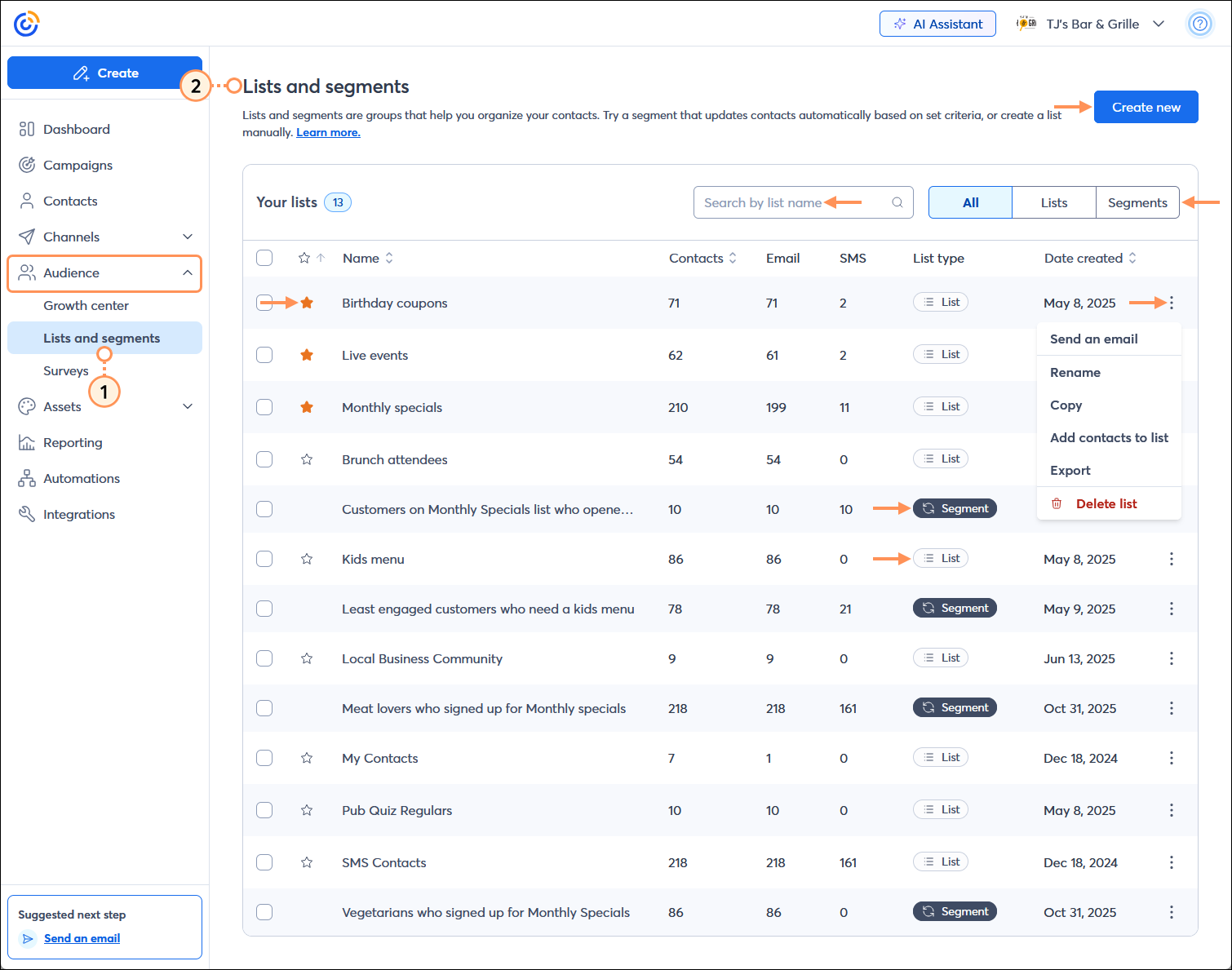Click the search magnifier icon
The width and height of the screenshot is (1232, 970).
click(x=897, y=202)
